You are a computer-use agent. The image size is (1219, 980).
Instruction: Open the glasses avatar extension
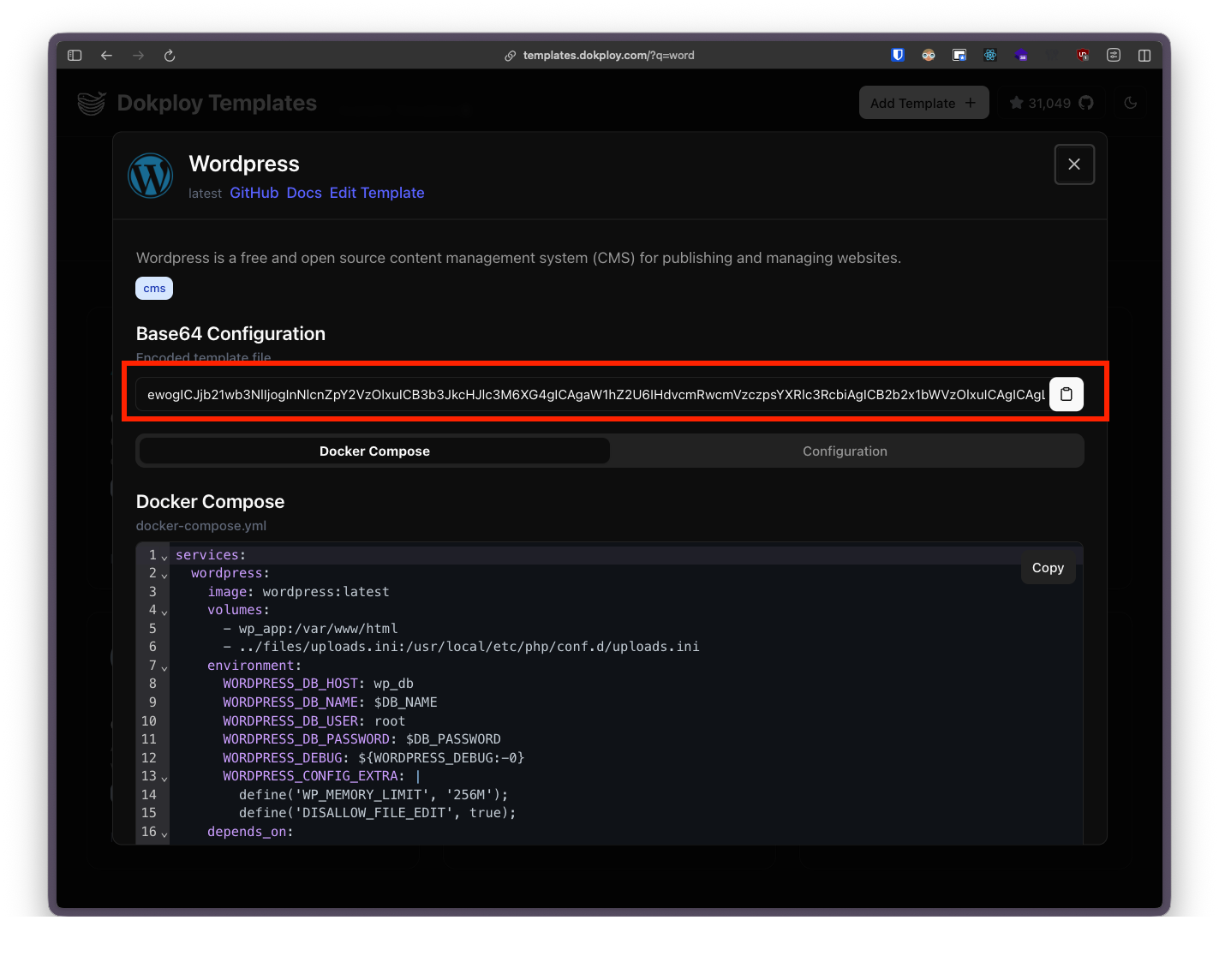(x=929, y=55)
